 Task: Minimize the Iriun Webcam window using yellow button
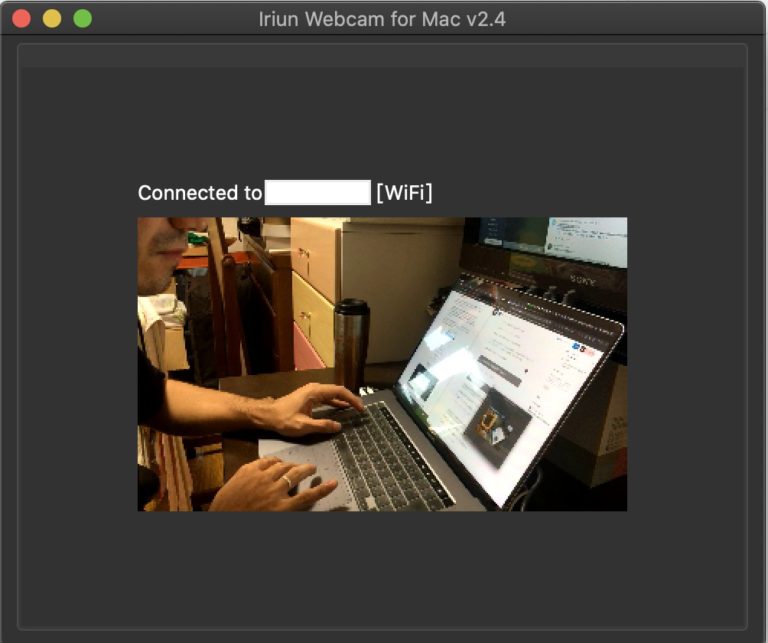52,19
